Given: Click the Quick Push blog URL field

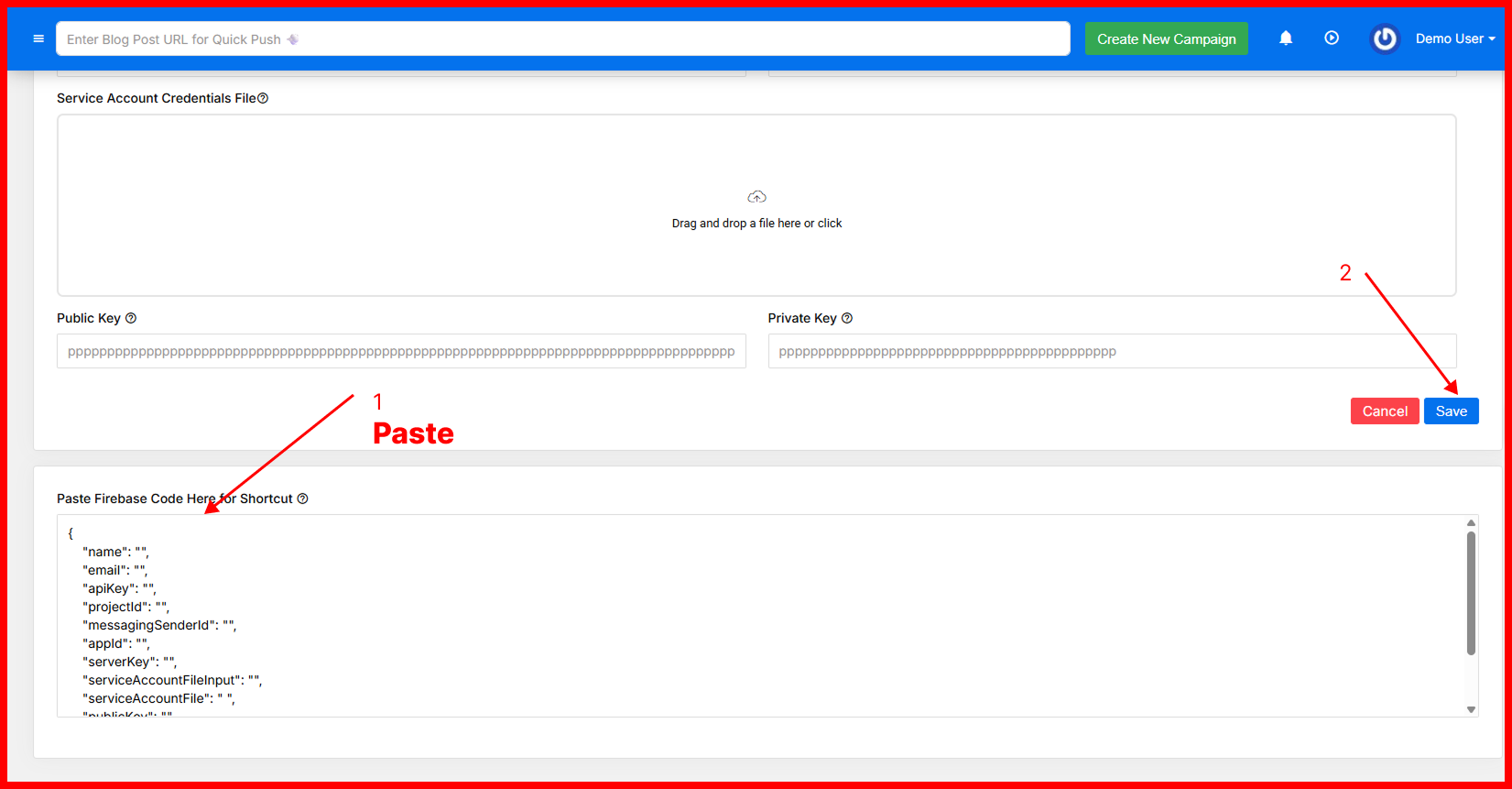Looking at the screenshot, I should (x=563, y=38).
